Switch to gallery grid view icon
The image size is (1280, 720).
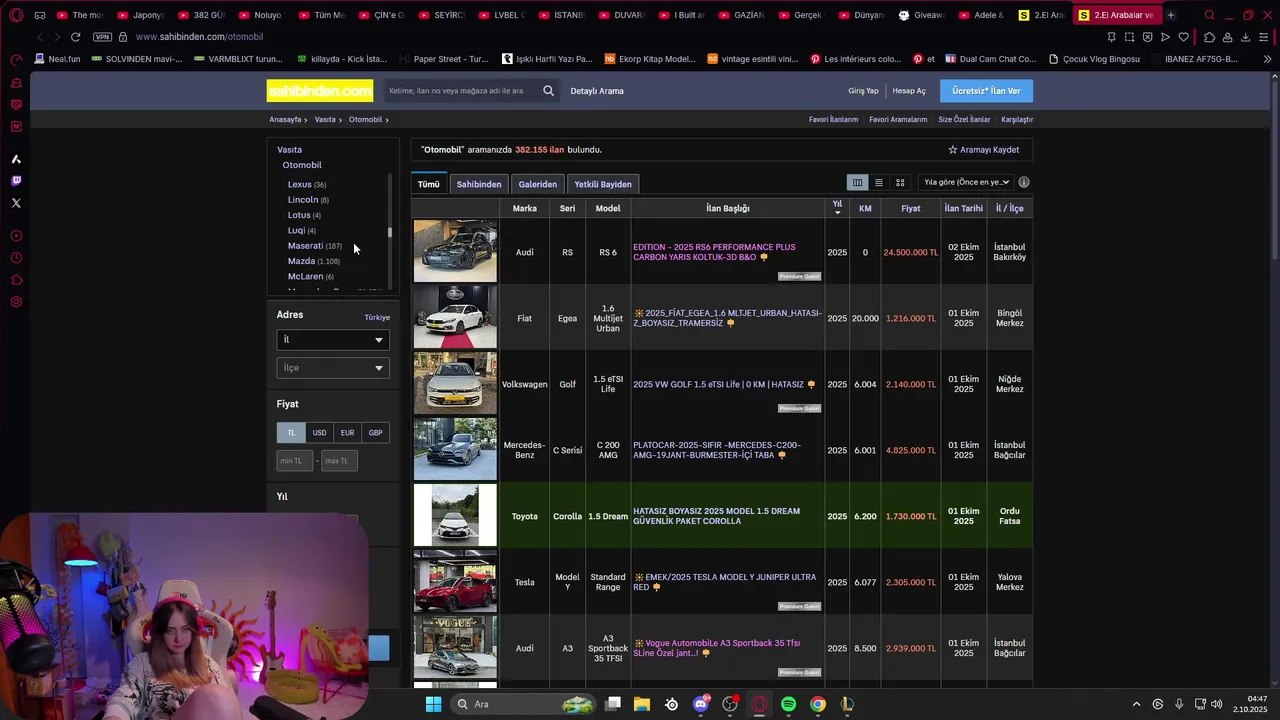coord(900,182)
